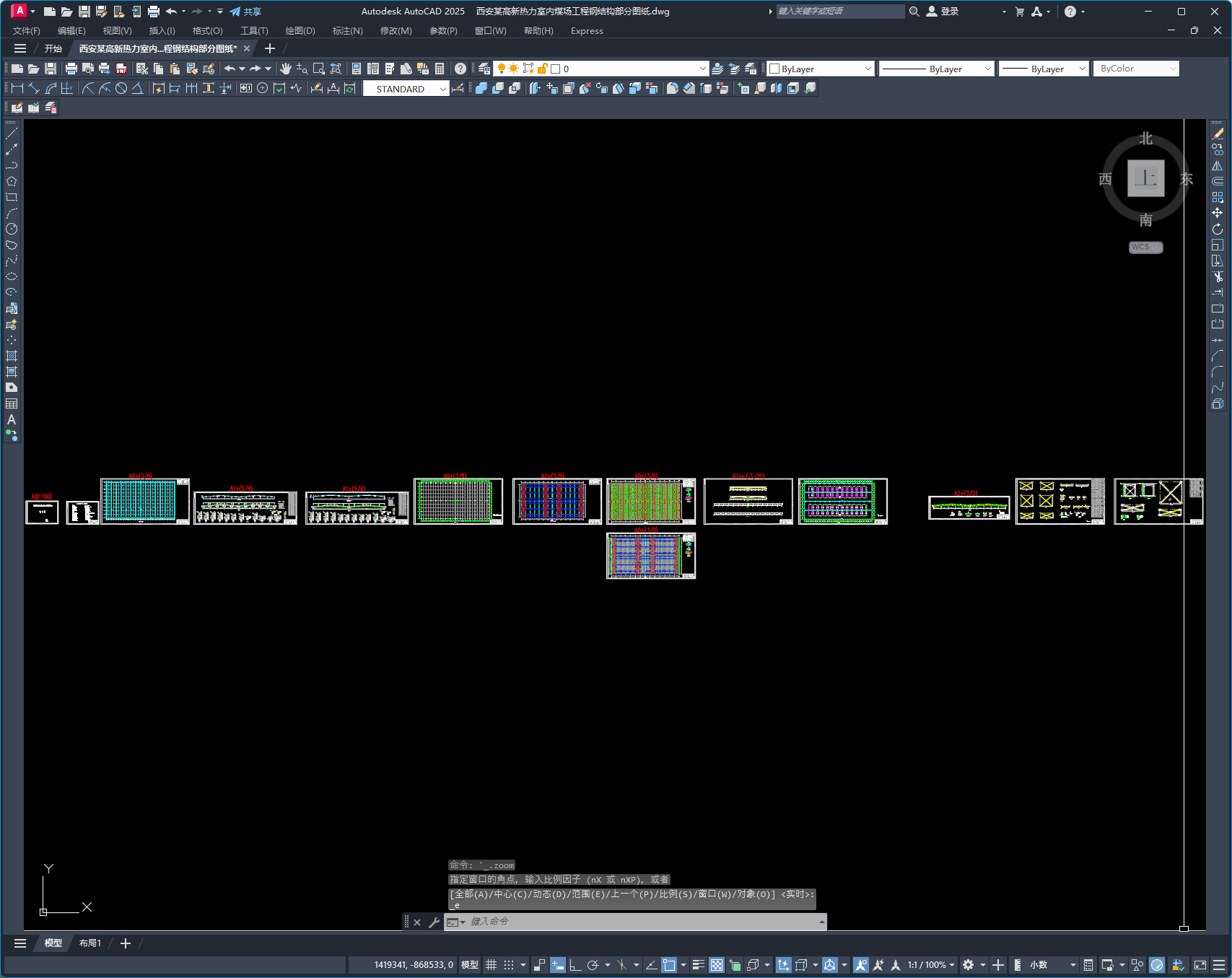Open the QuickCalc calculator icon
The height and width of the screenshot is (978, 1232).
[x=440, y=69]
